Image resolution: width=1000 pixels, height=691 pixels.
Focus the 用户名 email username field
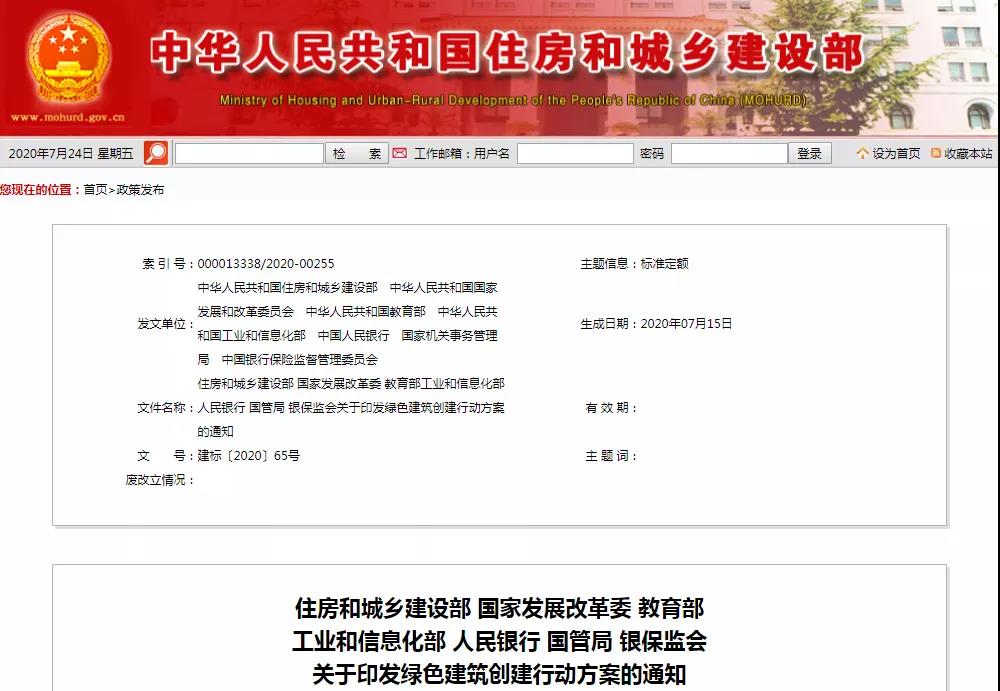575,153
